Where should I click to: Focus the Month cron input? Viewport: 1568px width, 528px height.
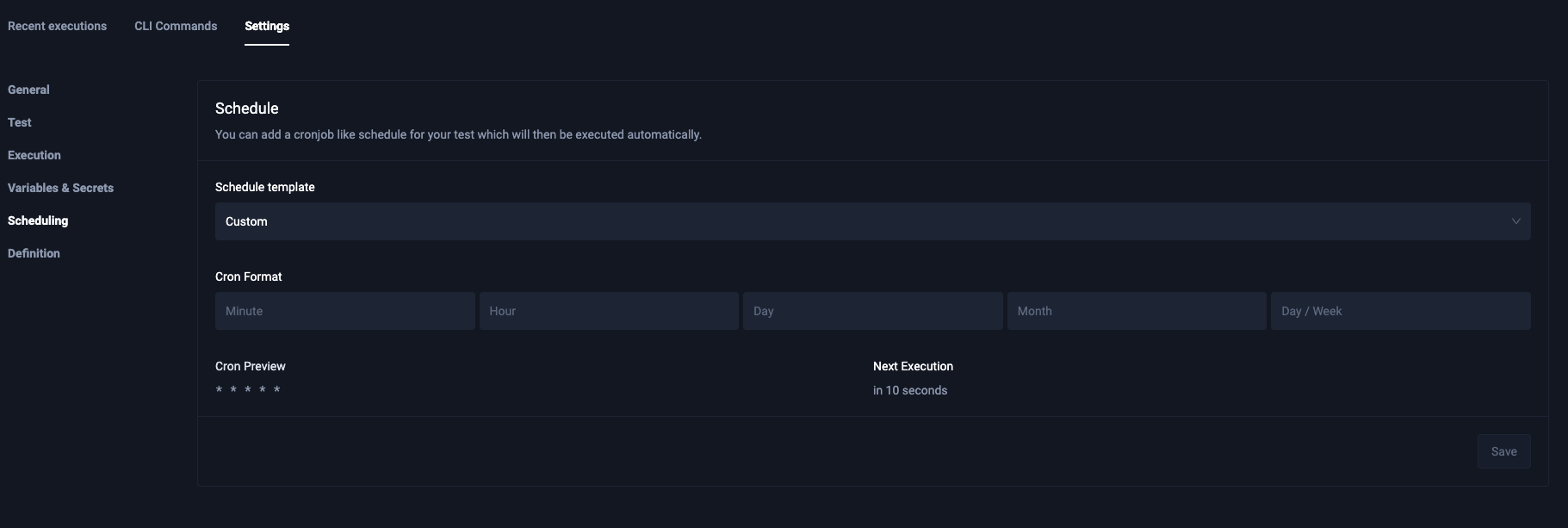point(1137,311)
